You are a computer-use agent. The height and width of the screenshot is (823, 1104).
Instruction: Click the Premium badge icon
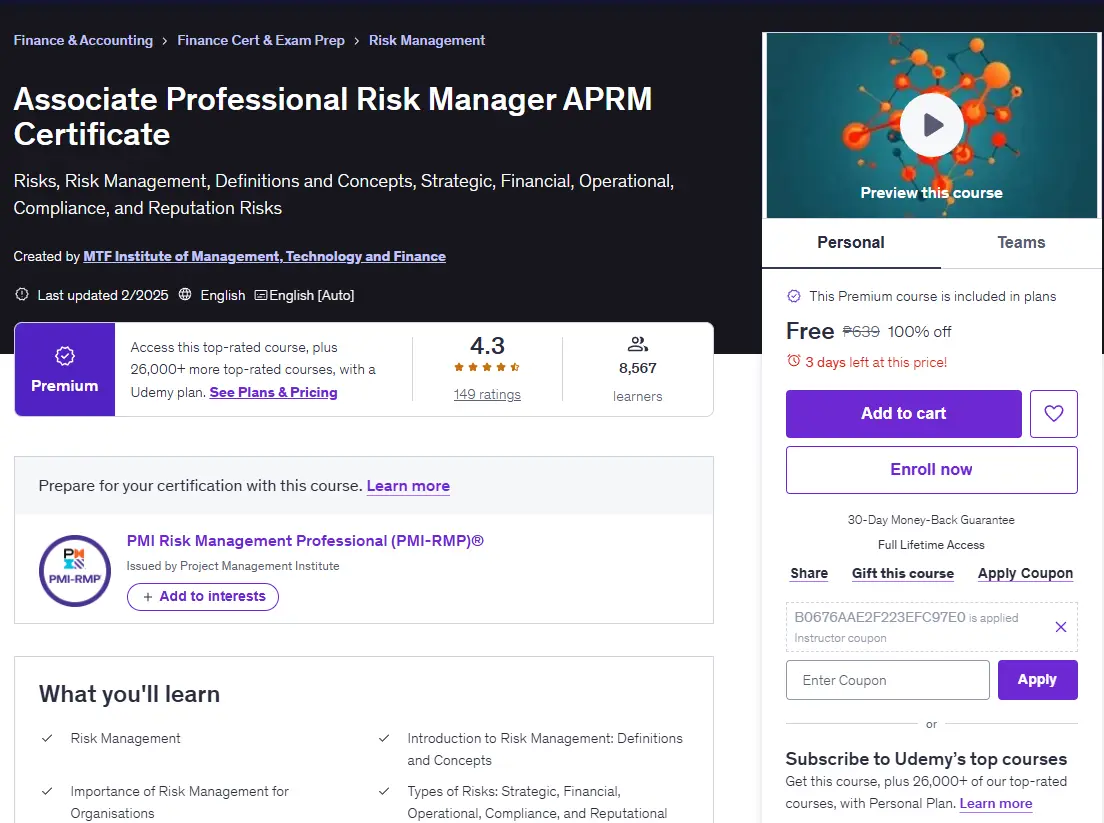(65, 356)
